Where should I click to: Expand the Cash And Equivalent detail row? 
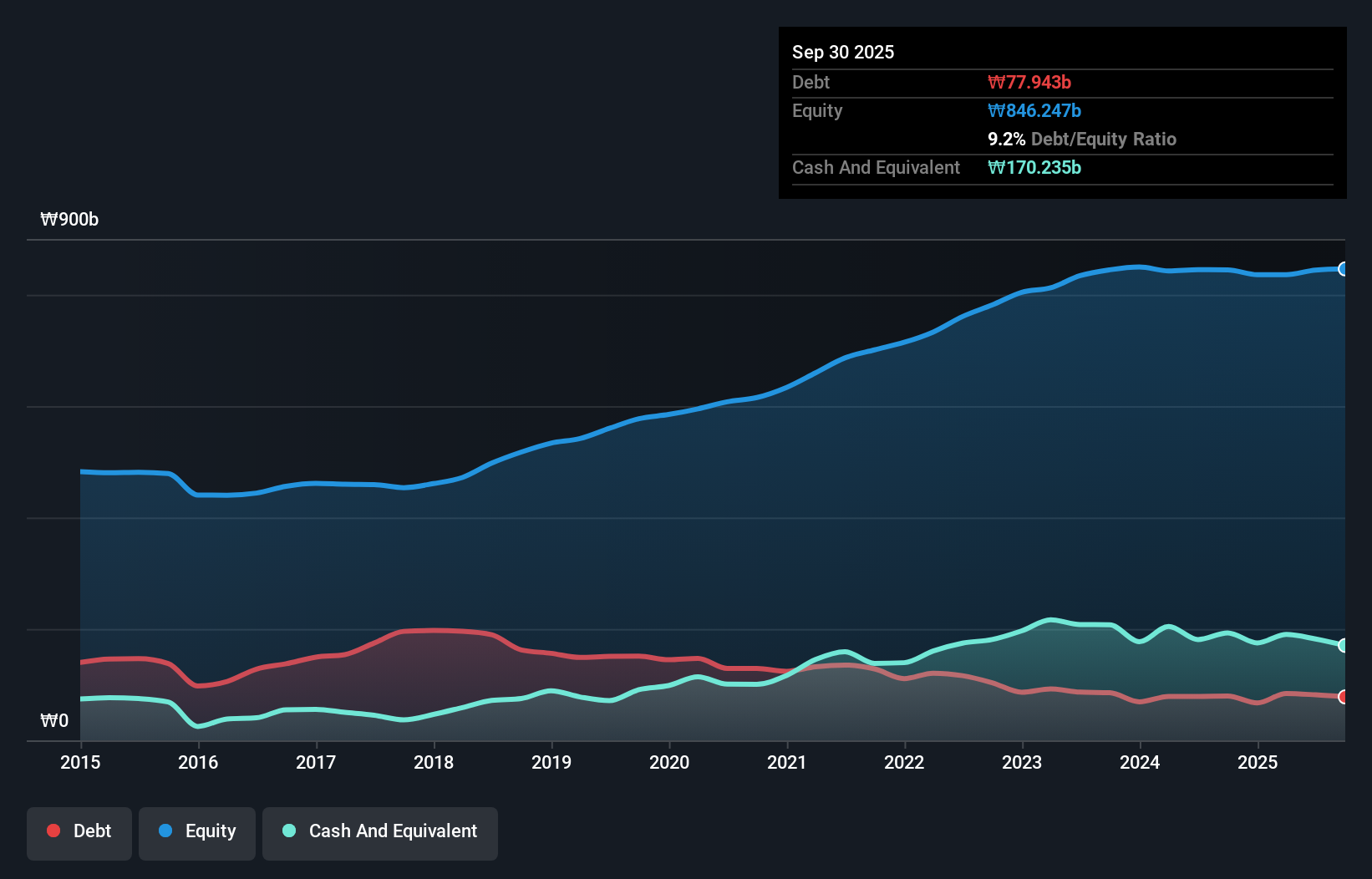coord(875,167)
